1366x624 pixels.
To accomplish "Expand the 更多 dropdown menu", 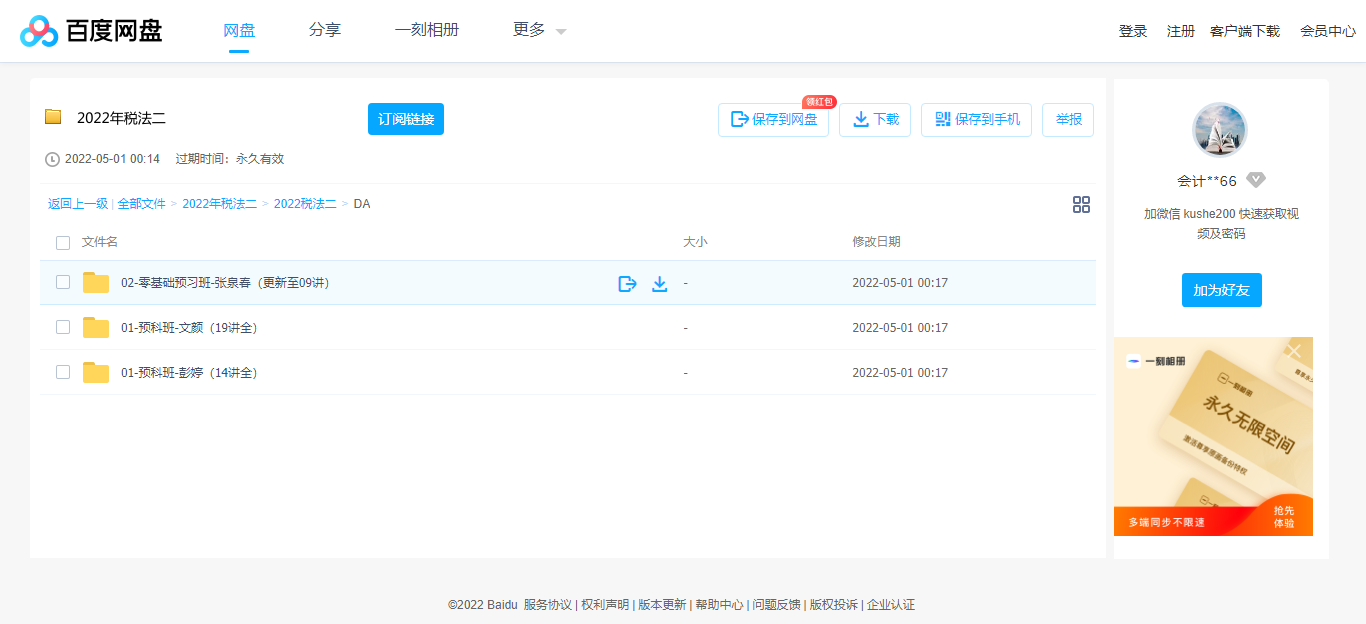I will coord(539,31).
